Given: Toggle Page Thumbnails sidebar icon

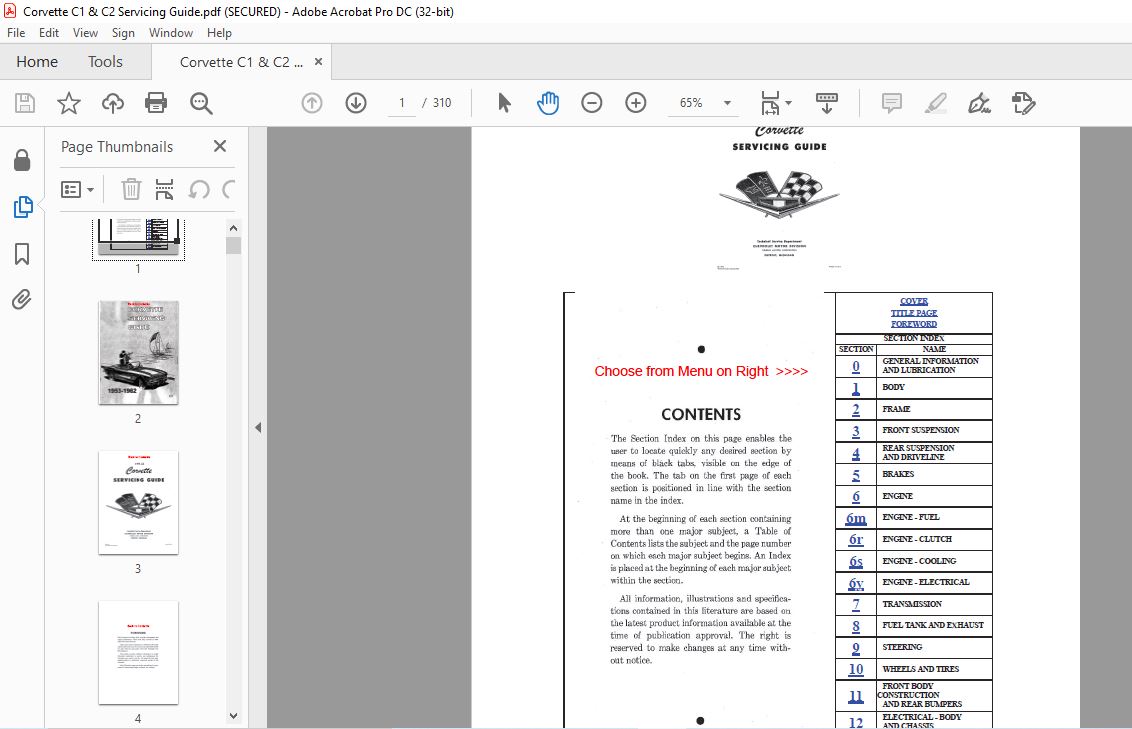Looking at the screenshot, I should tap(22, 207).
